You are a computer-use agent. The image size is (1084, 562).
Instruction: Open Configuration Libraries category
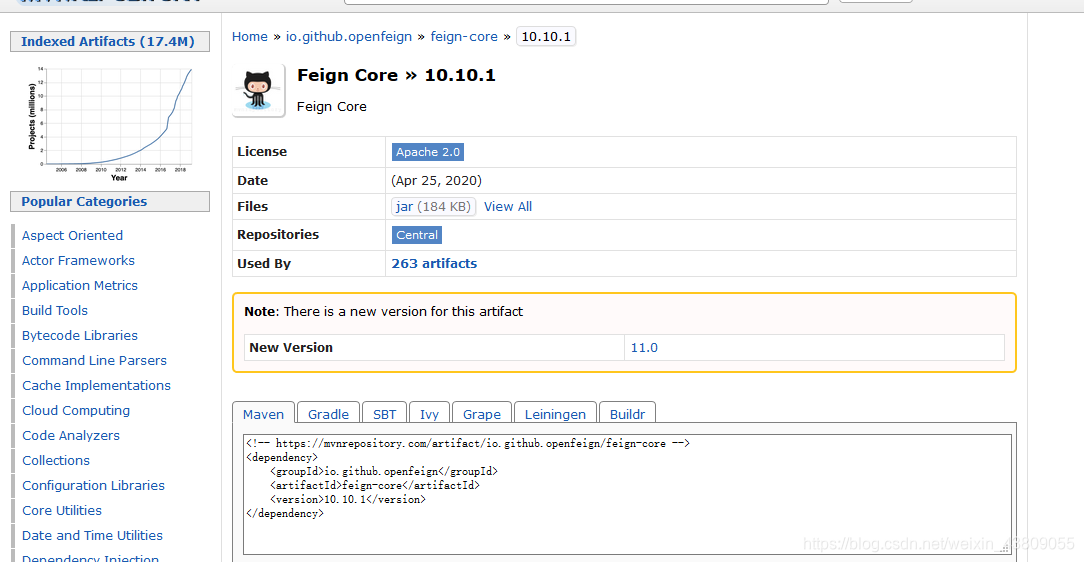pyautogui.click(x=93, y=485)
